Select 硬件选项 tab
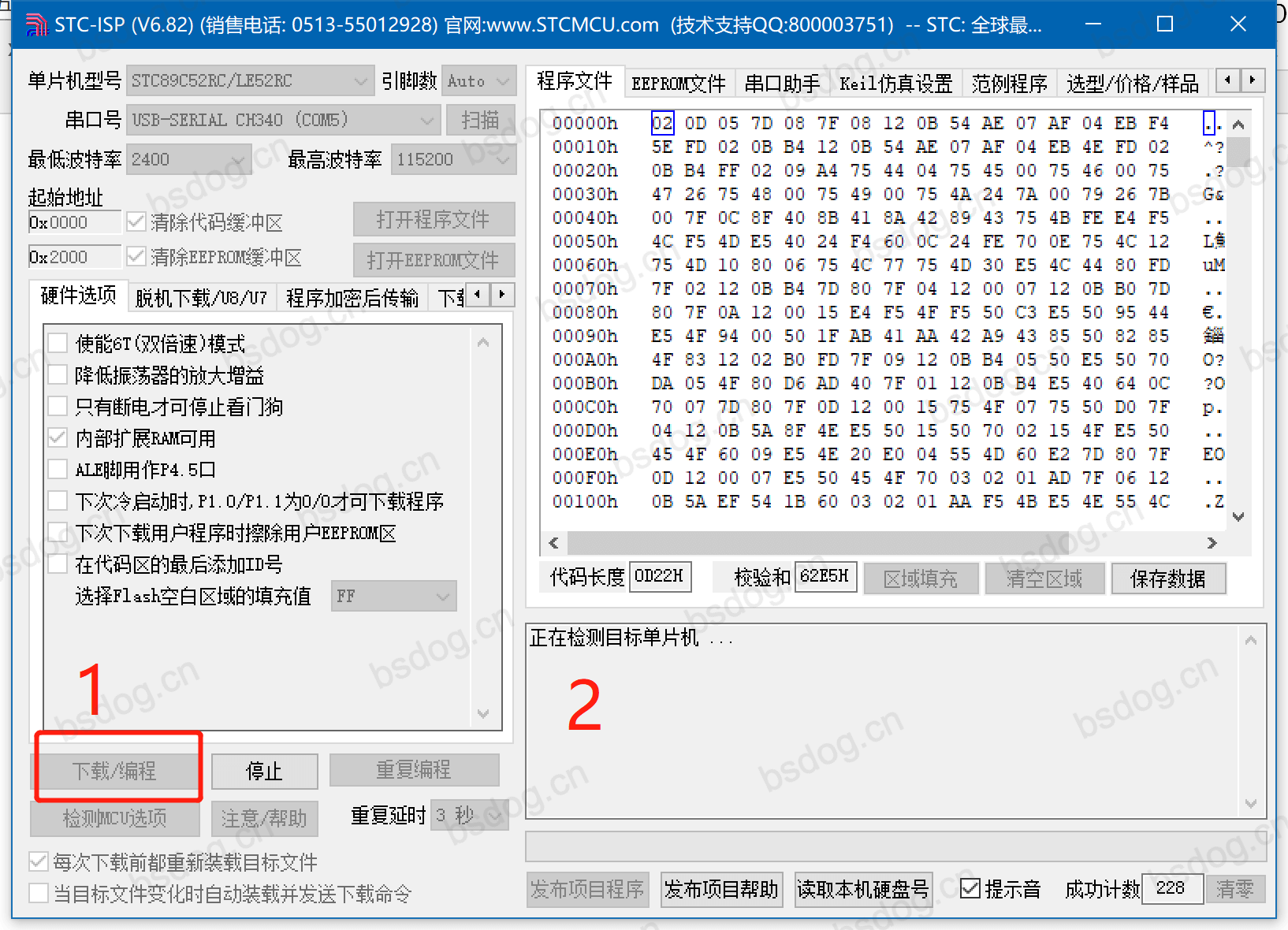 (78, 295)
